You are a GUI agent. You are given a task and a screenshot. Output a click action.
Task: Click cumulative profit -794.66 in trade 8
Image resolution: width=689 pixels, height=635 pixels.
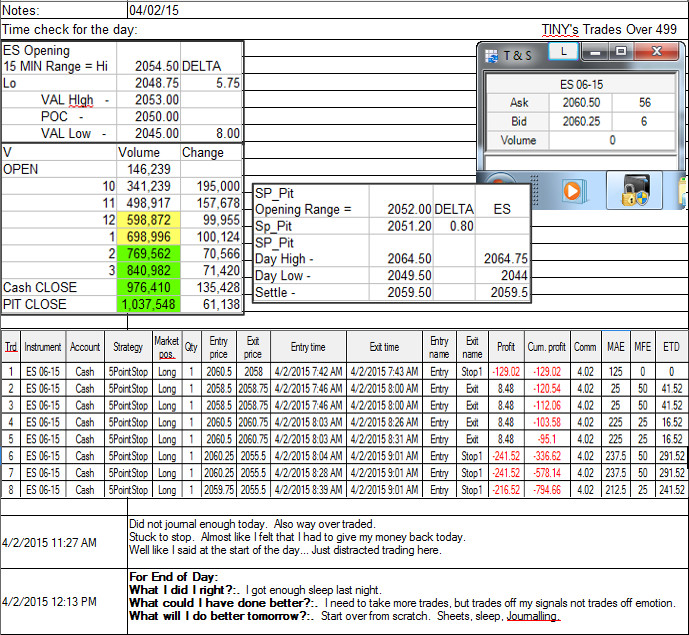547,490
